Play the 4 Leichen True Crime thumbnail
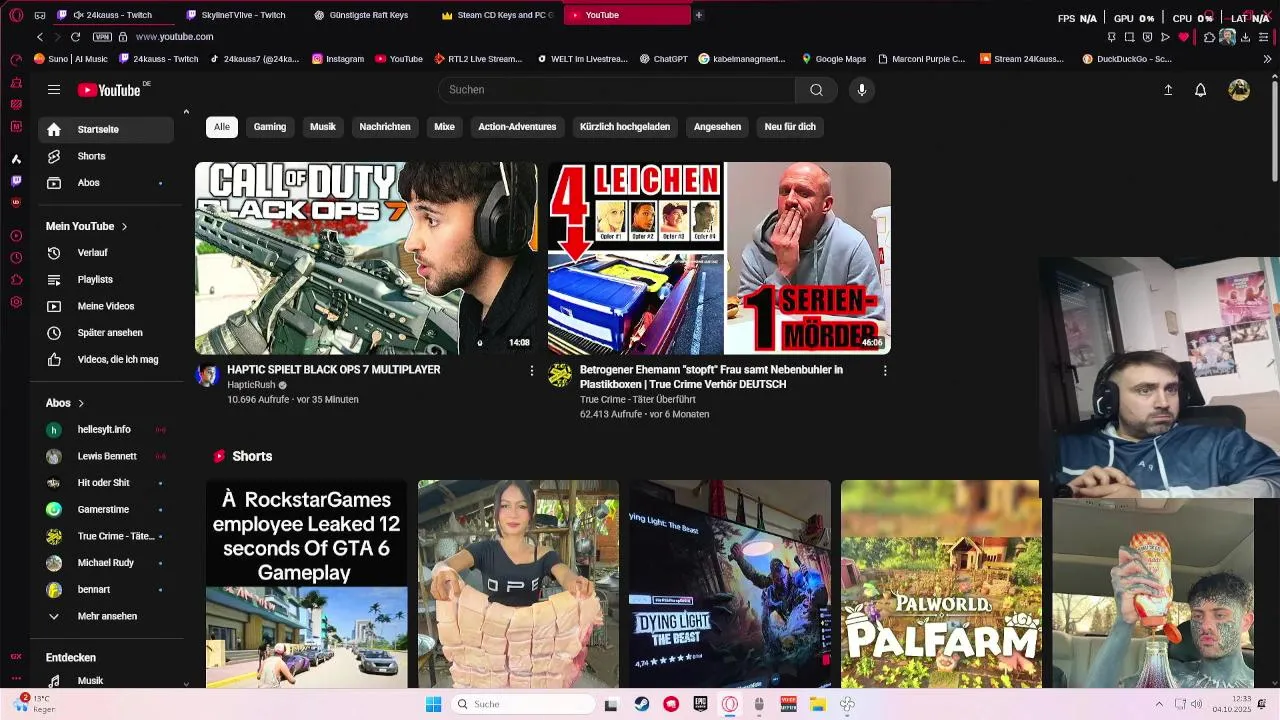This screenshot has height=720, width=1280. (x=719, y=258)
